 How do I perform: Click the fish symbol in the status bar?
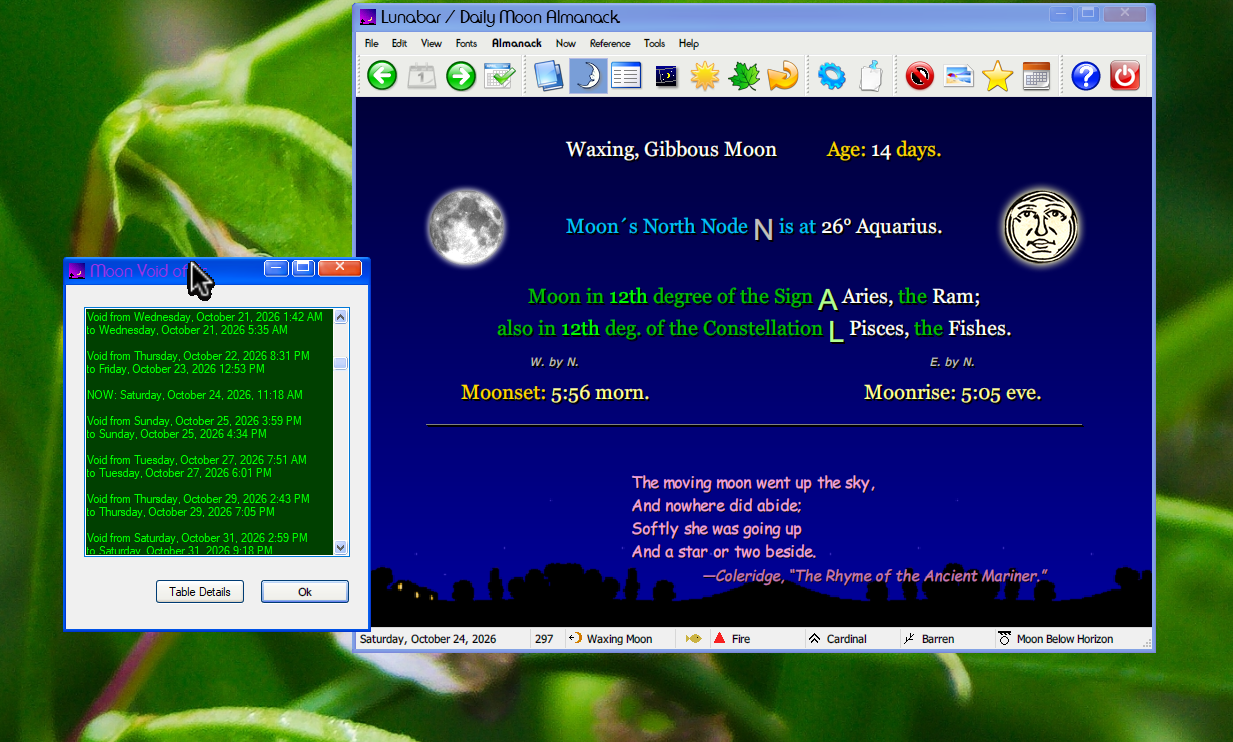(693, 639)
